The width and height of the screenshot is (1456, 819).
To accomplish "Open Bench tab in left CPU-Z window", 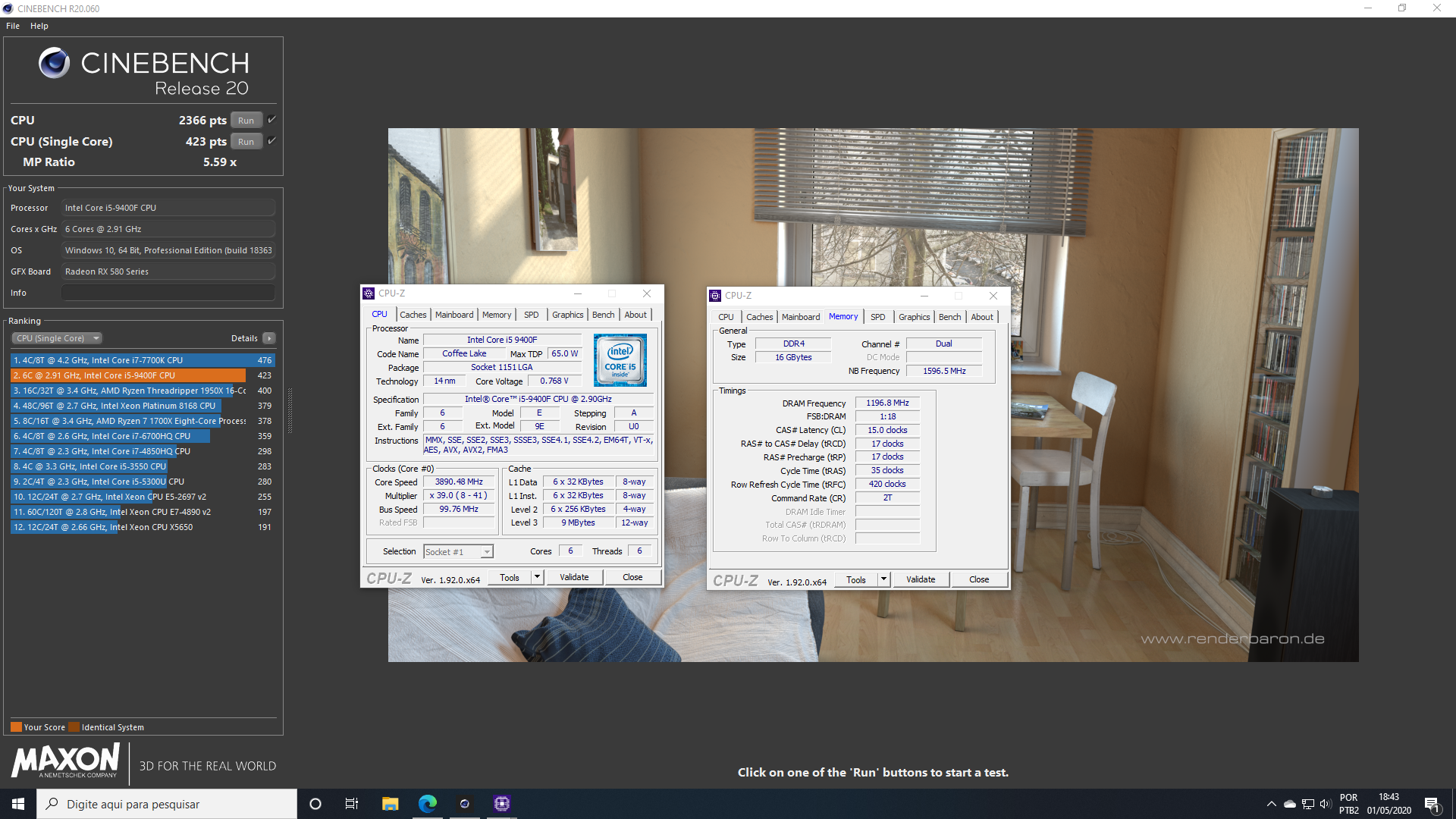I will pyautogui.click(x=604, y=315).
